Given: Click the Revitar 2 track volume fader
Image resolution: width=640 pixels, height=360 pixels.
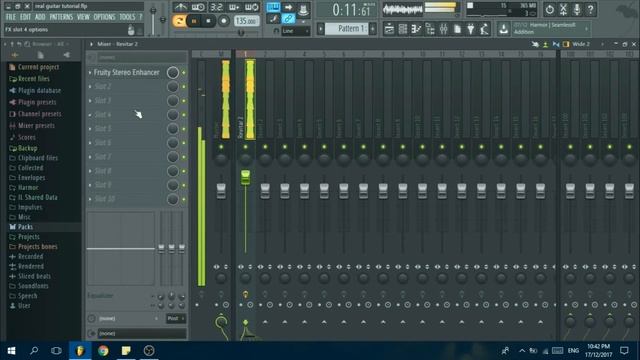Looking at the screenshot, I should 245,178.
